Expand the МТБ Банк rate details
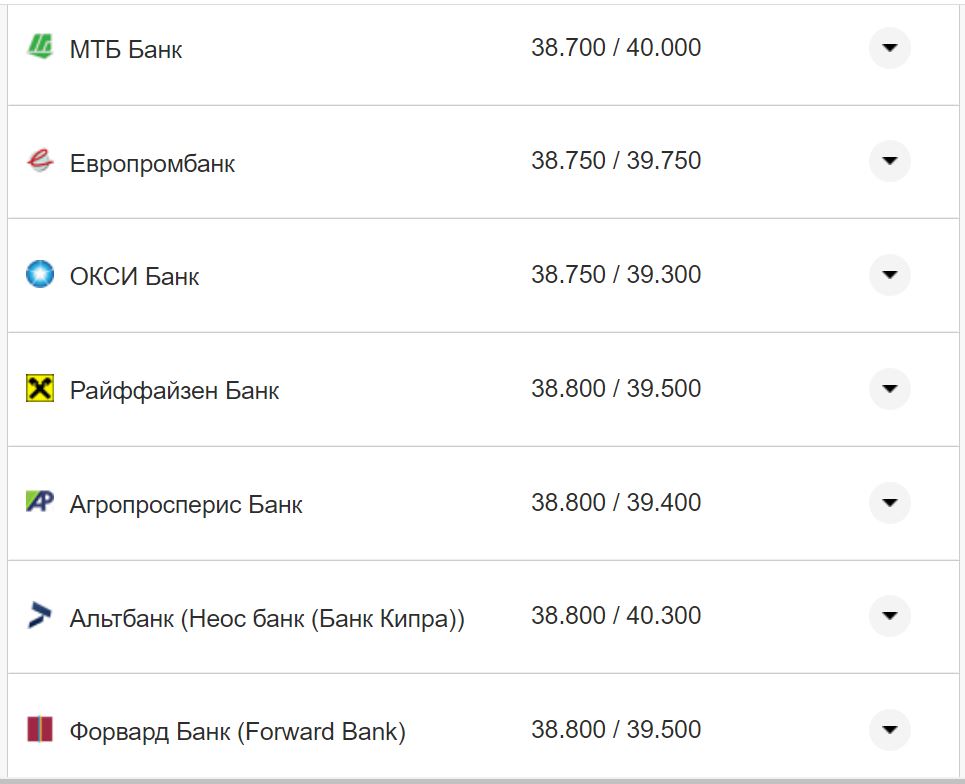Image resolution: width=965 pixels, height=784 pixels. [889, 47]
